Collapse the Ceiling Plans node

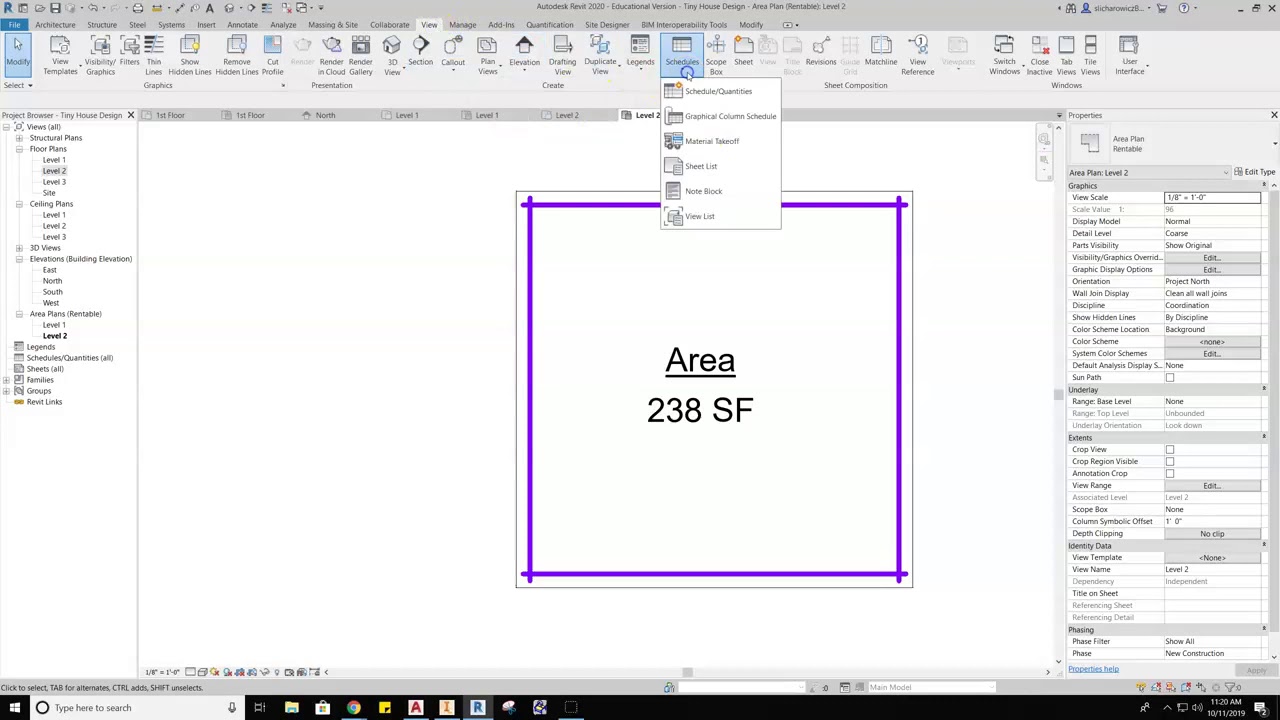click(19, 204)
